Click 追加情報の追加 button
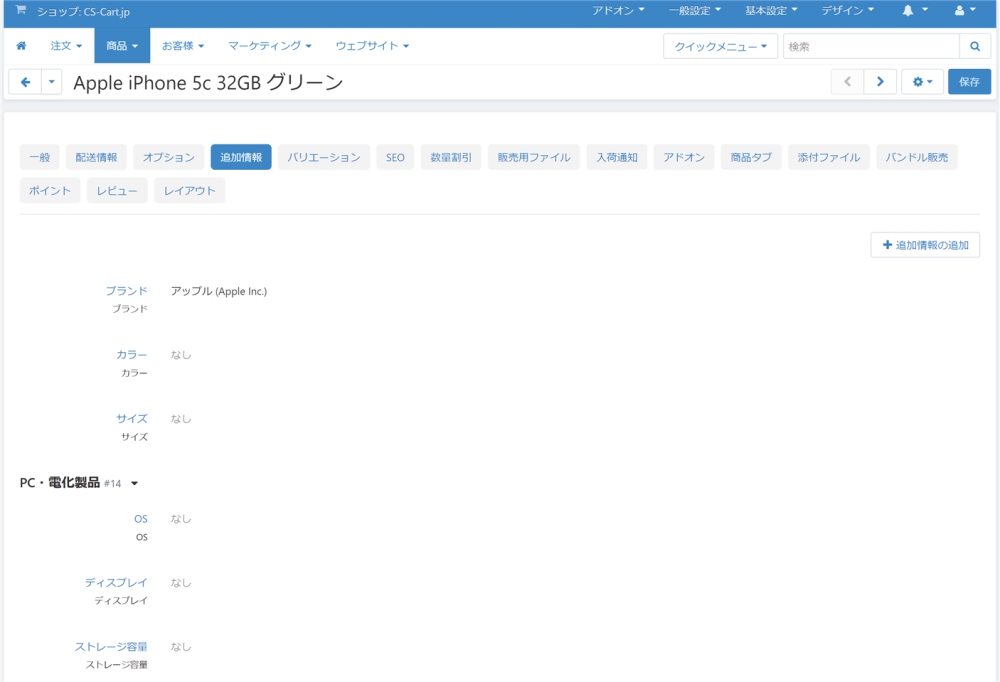Image resolution: width=1000 pixels, height=682 pixels. tap(925, 245)
